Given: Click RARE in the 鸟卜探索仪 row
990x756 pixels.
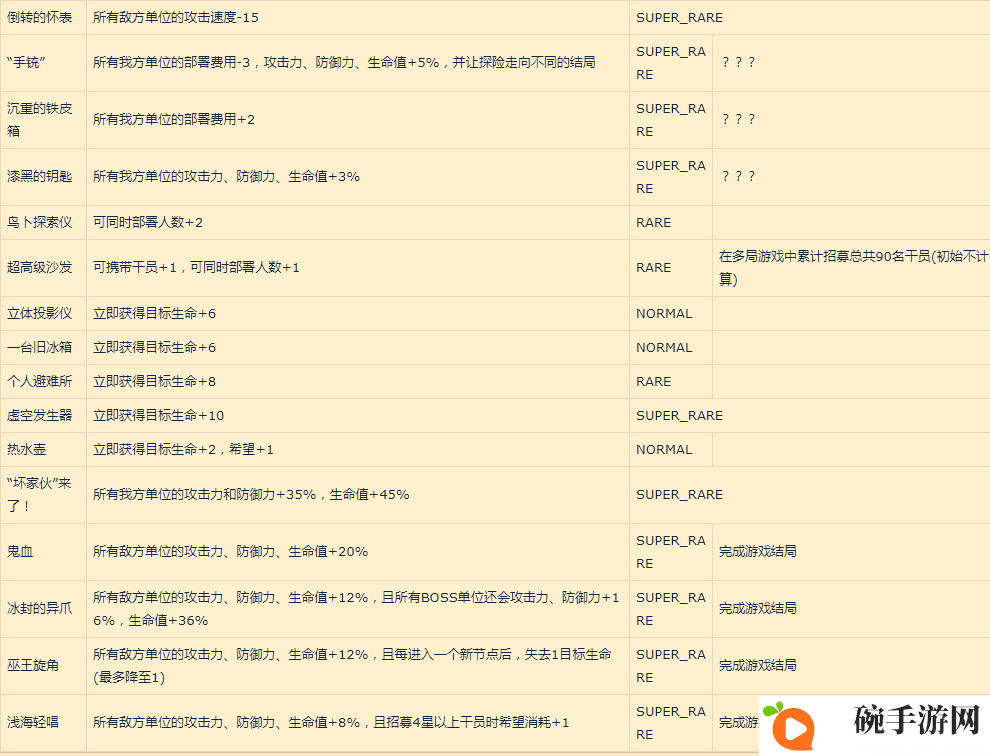Looking at the screenshot, I should point(653,222).
